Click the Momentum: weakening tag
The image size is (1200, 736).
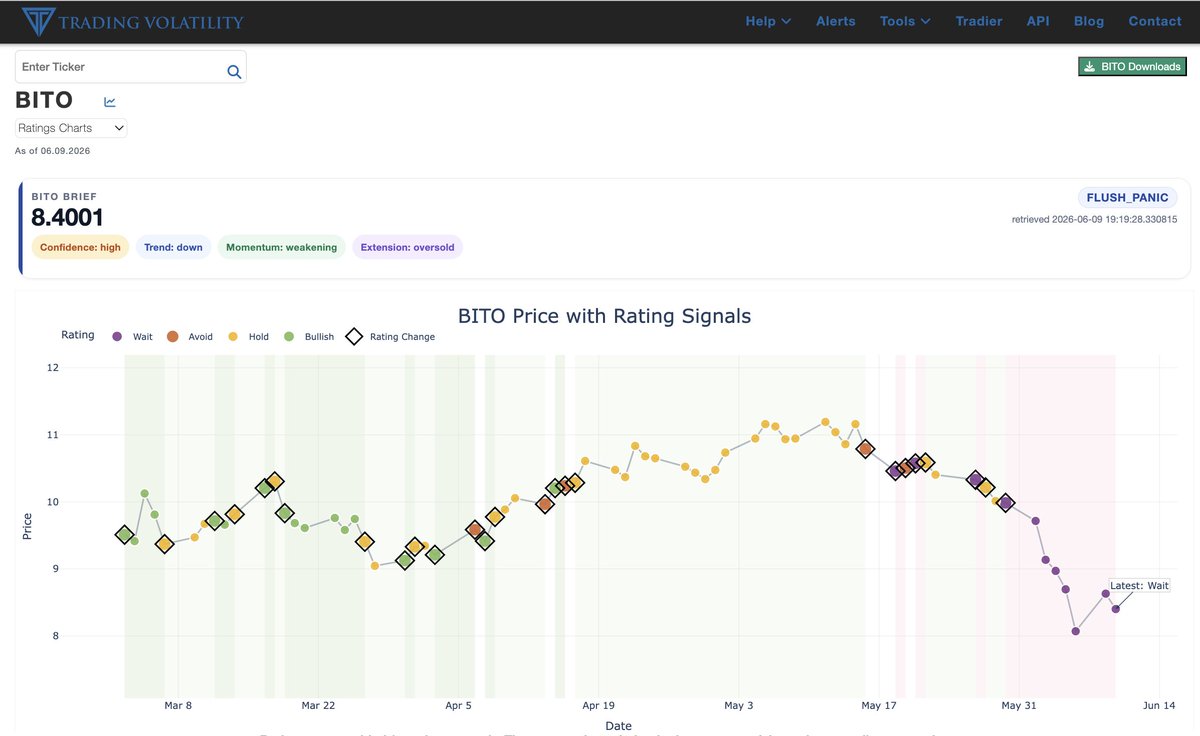coord(282,247)
